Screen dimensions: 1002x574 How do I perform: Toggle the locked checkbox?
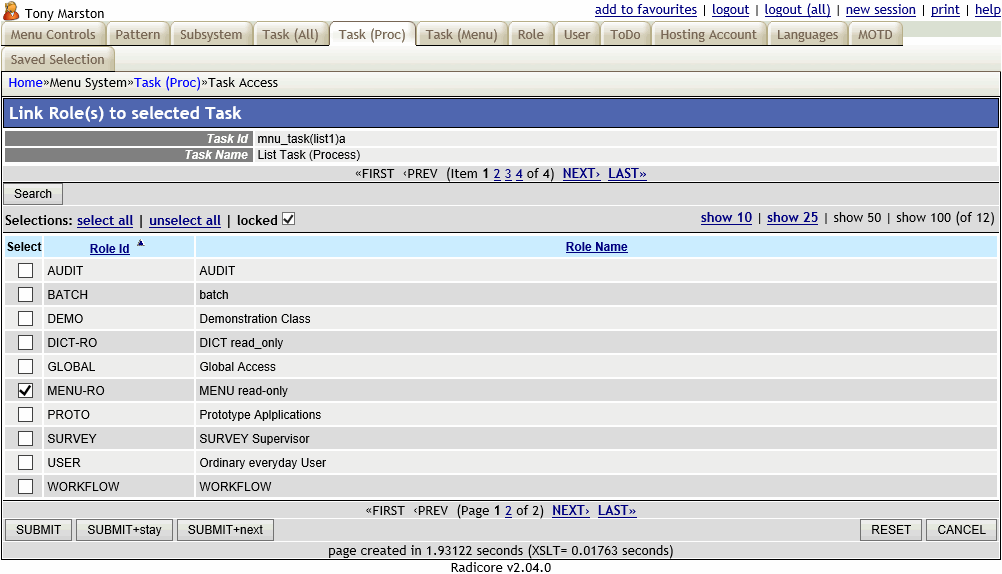(289, 220)
